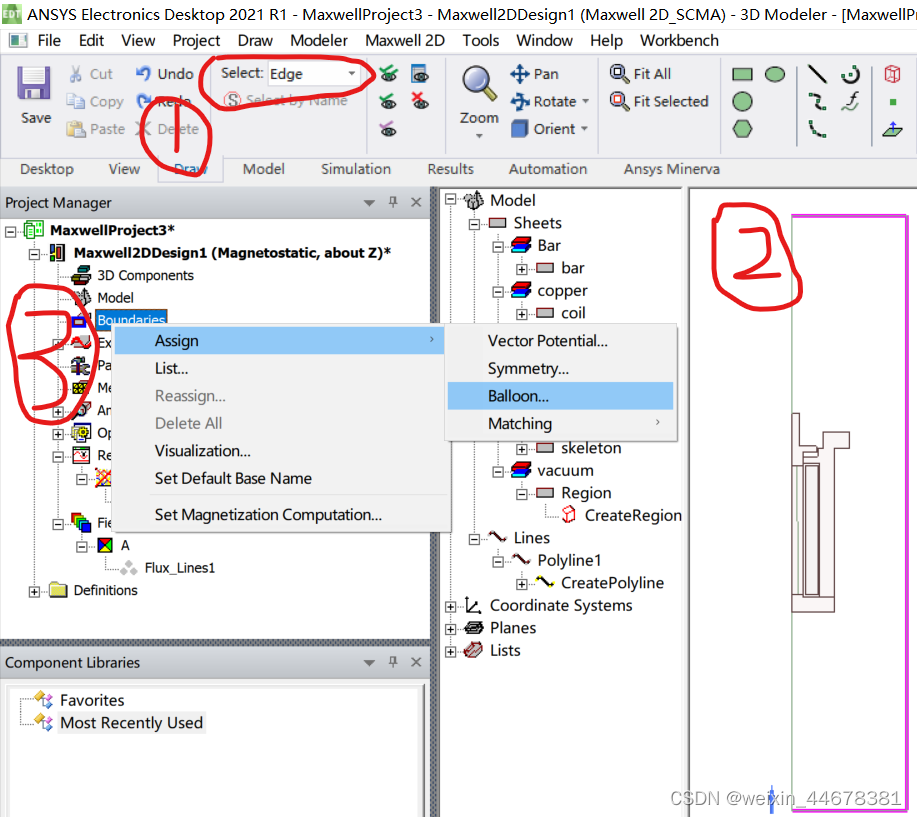This screenshot has width=917, height=817.
Task: Select the regular polygon hexagon tool
Action: tap(742, 129)
